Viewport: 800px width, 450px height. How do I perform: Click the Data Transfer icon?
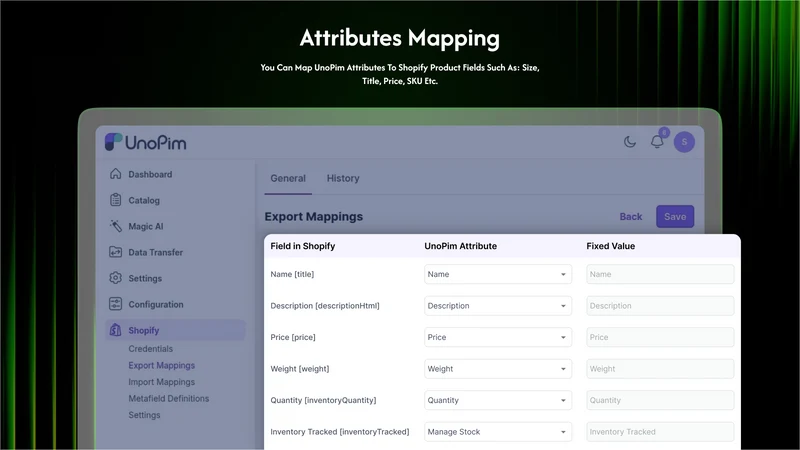[115, 252]
